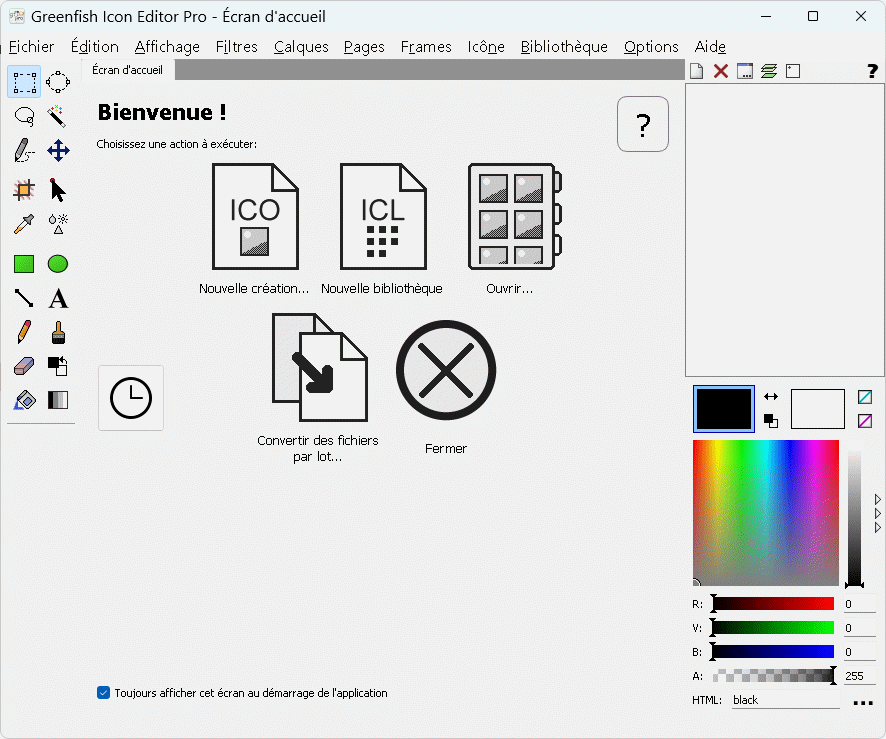
Task: Select the Pencil drawing tool
Action: pos(24,332)
